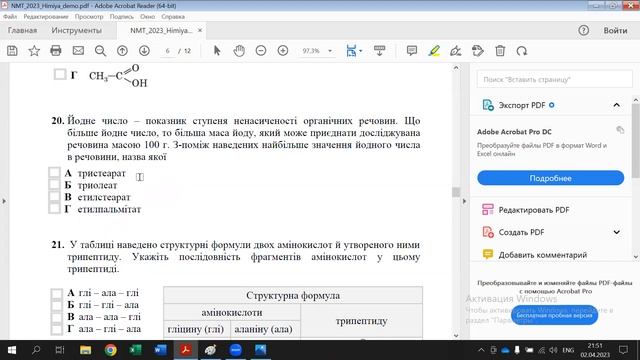
Task: Click the Бесплатная пробная версия button
Action: pos(554,315)
